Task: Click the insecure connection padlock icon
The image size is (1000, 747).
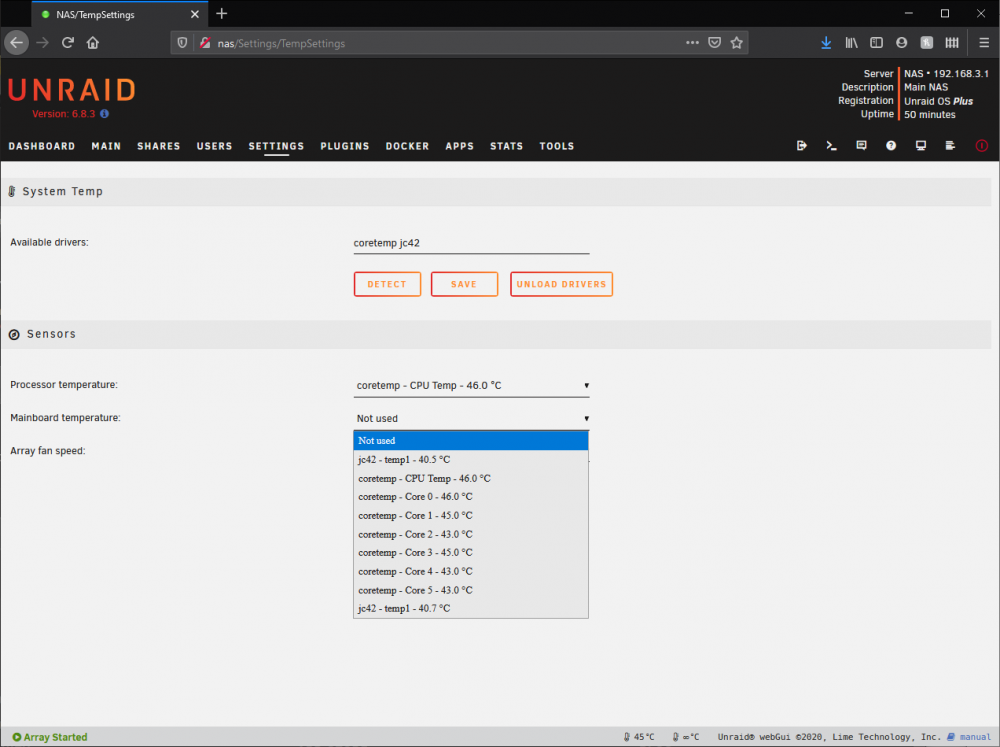Action: pos(205,43)
